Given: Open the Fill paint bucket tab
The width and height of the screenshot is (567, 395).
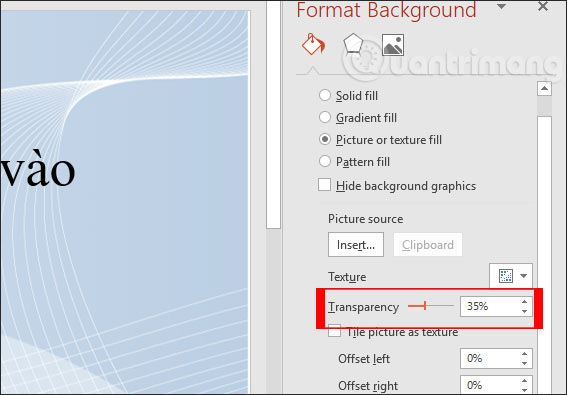Looking at the screenshot, I should pyautogui.click(x=314, y=44).
